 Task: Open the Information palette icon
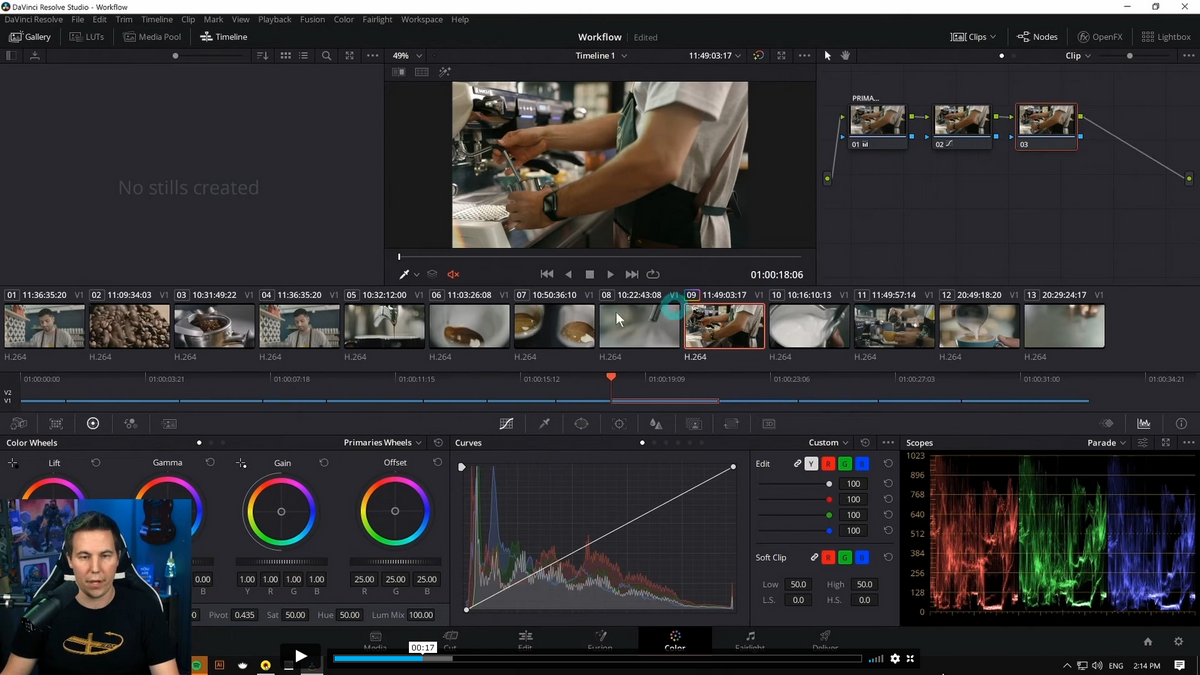1181,424
